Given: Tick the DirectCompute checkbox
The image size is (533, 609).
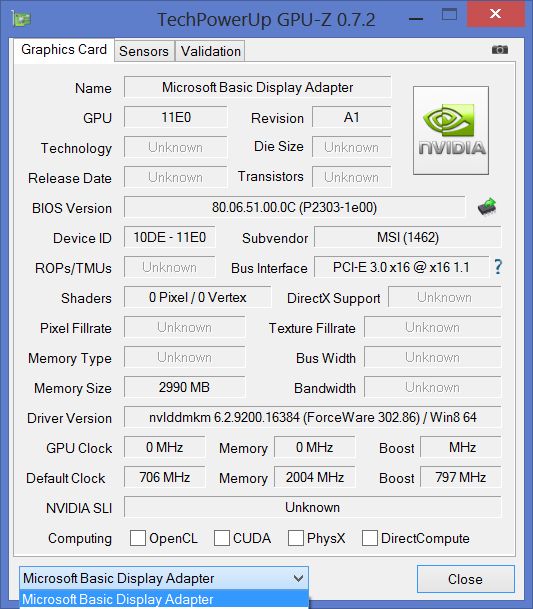Looking at the screenshot, I should 369,538.
